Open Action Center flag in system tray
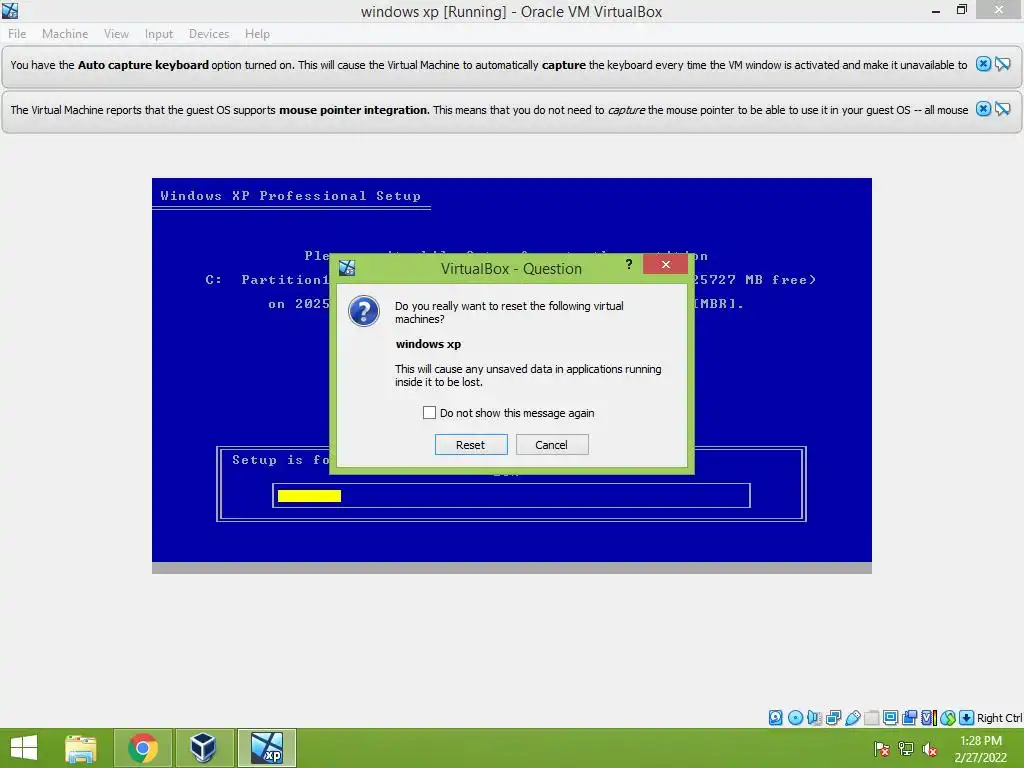Image resolution: width=1024 pixels, height=768 pixels. (x=881, y=749)
